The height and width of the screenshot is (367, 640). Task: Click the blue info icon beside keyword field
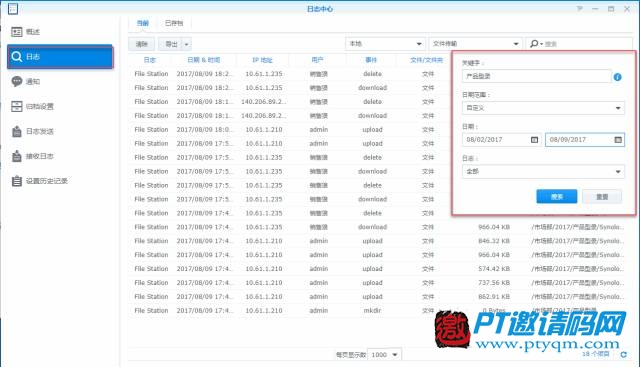tap(618, 77)
